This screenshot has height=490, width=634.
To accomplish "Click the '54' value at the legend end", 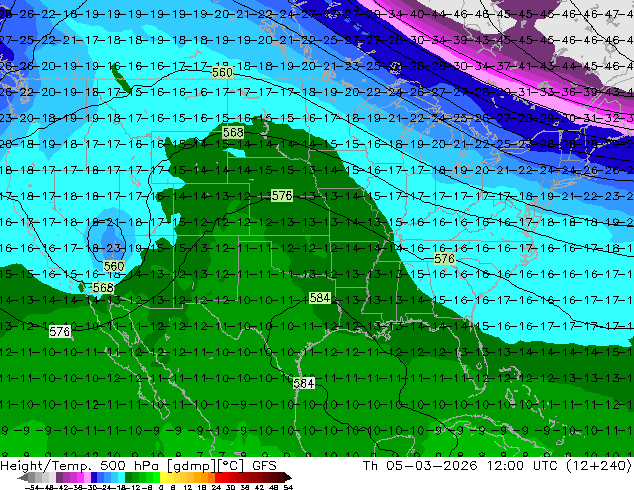I will 288,487.
